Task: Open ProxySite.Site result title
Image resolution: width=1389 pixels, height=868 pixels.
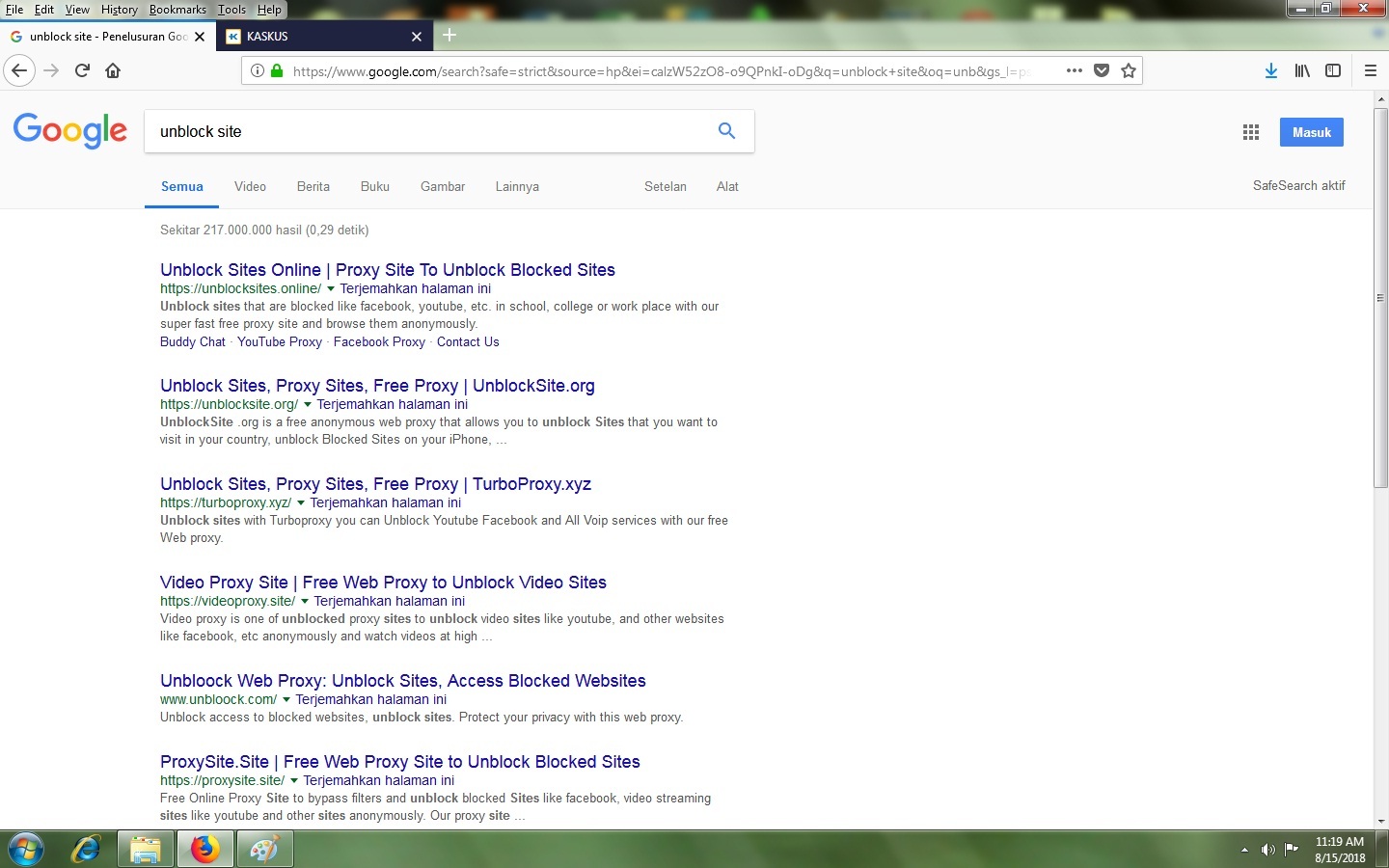Action: pyautogui.click(x=400, y=762)
